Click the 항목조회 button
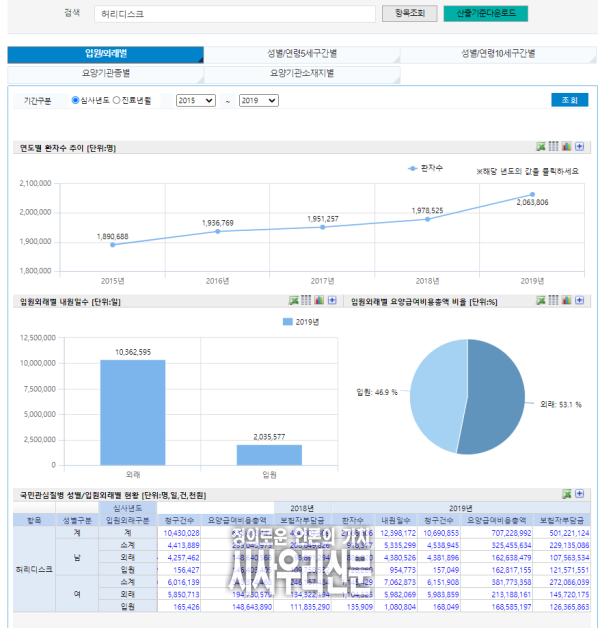This screenshot has width=600, height=628. coord(408,13)
